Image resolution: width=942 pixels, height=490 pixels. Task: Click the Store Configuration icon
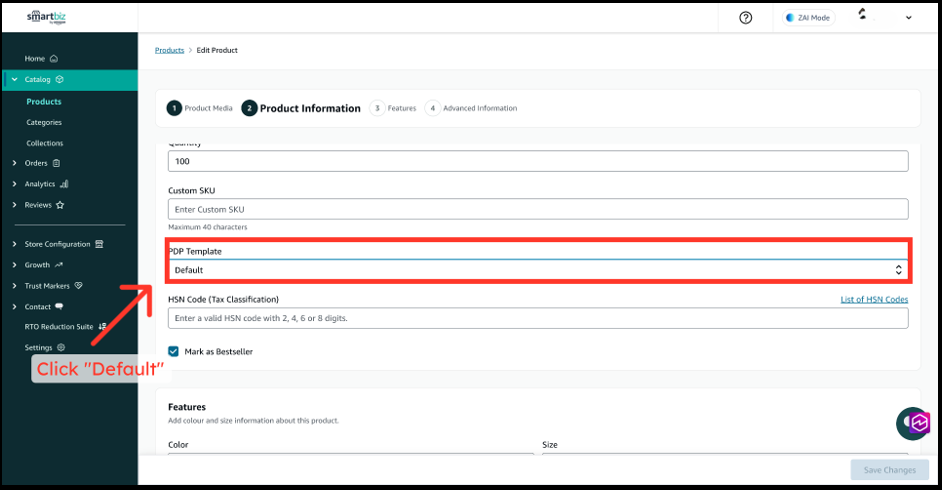coord(99,244)
